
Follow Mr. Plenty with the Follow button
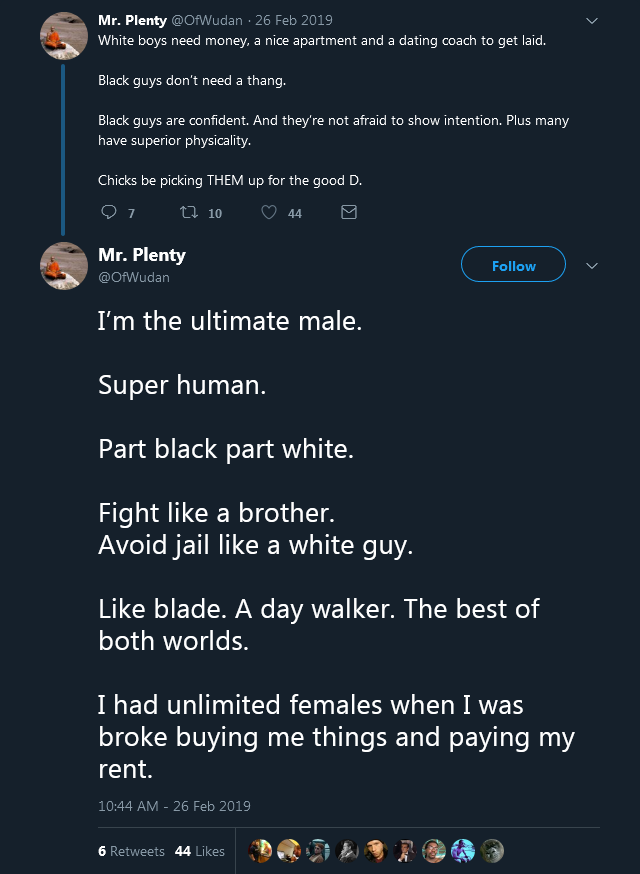click(513, 266)
